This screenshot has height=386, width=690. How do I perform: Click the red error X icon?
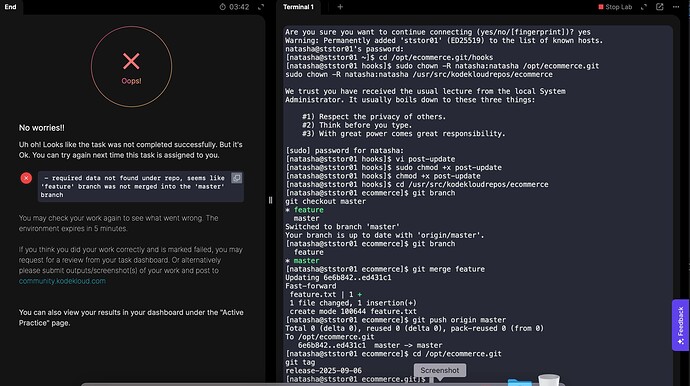point(26,178)
